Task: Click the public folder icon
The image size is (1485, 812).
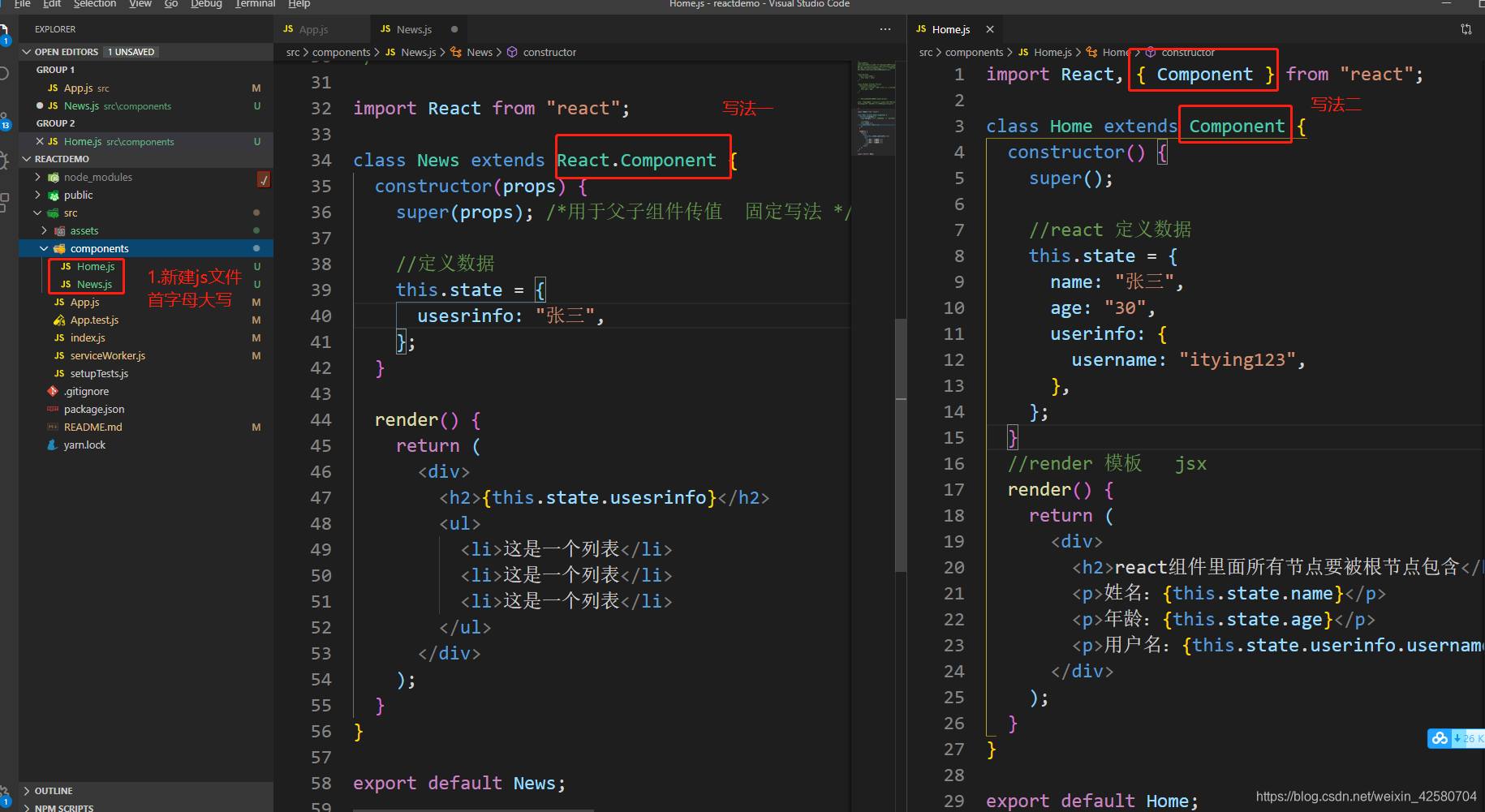Action: [x=54, y=195]
